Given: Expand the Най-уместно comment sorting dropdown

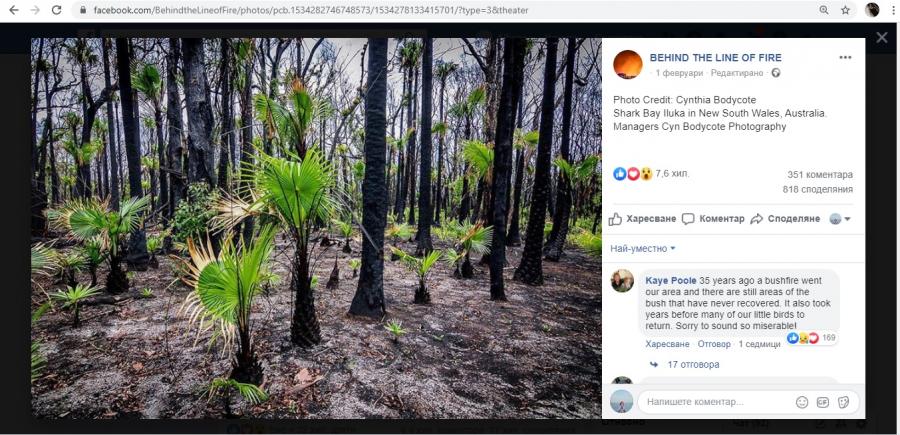Looking at the screenshot, I should (642, 248).
